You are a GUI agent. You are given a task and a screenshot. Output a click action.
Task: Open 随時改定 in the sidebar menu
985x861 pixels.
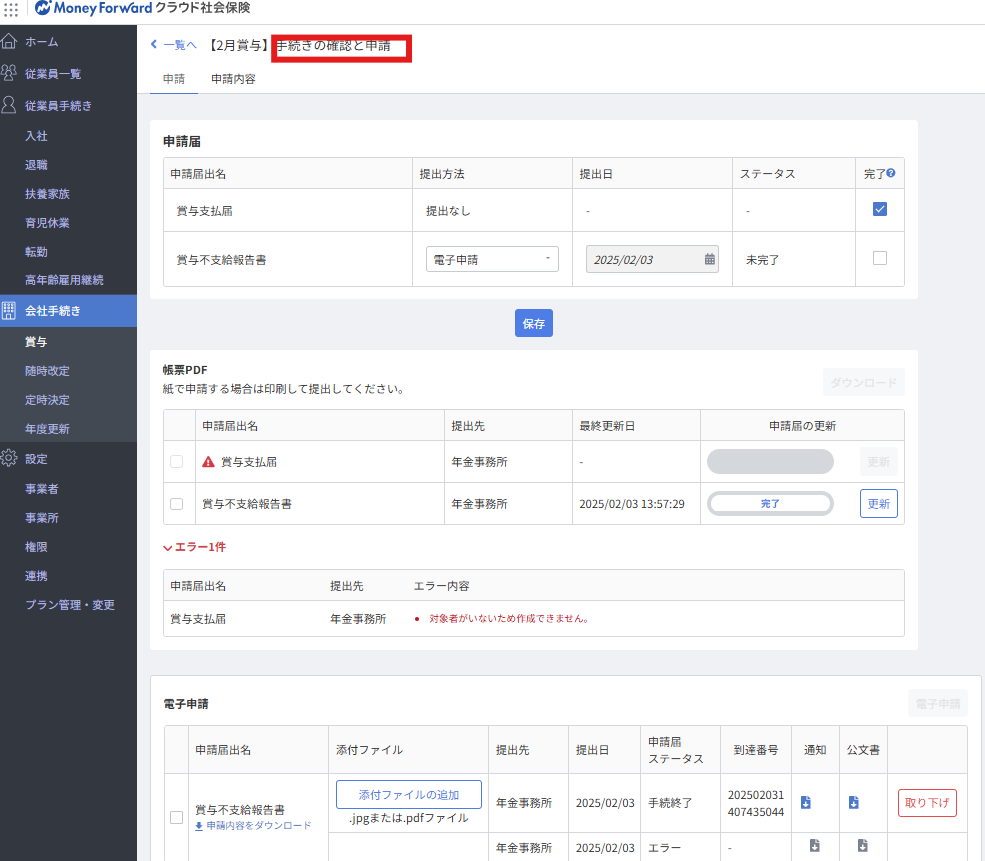coord(47,371)
